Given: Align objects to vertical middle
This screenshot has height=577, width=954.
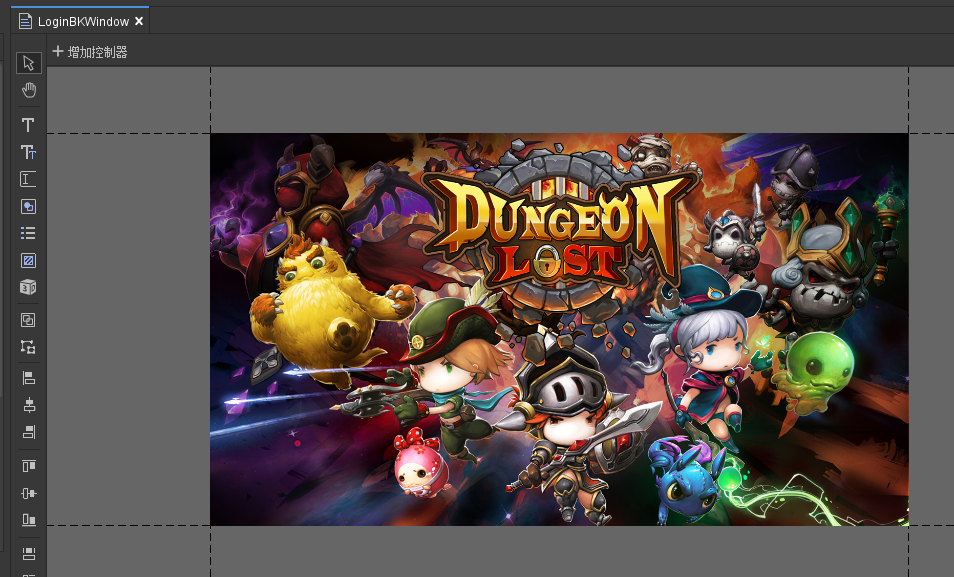Looking at the screenshot, I should pos(29,493).
